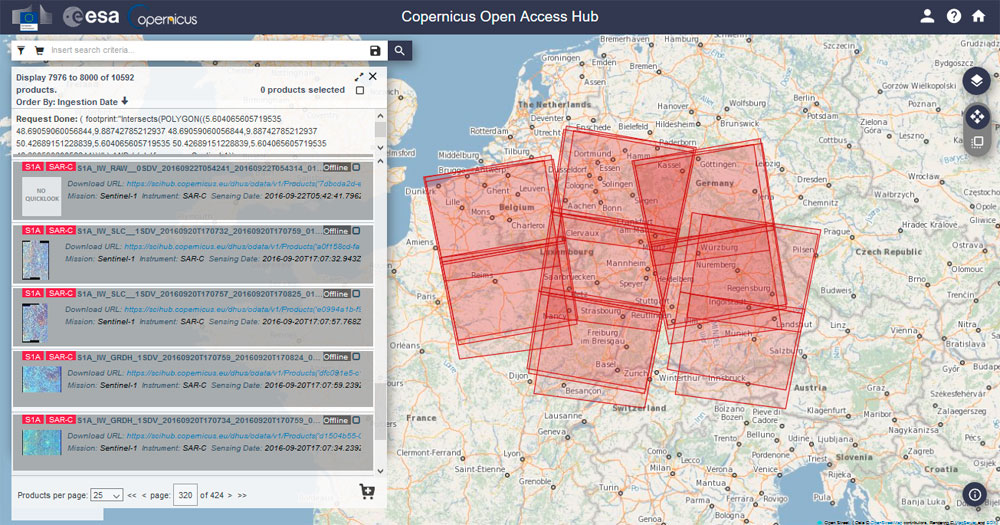Open the NO QUICKLOOK placeholder thumbnail

point(41,195)
